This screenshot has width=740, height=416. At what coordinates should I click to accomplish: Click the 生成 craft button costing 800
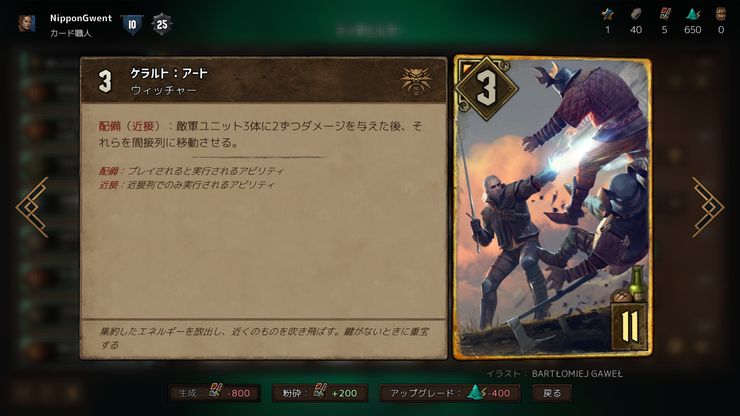coord(215,393)
